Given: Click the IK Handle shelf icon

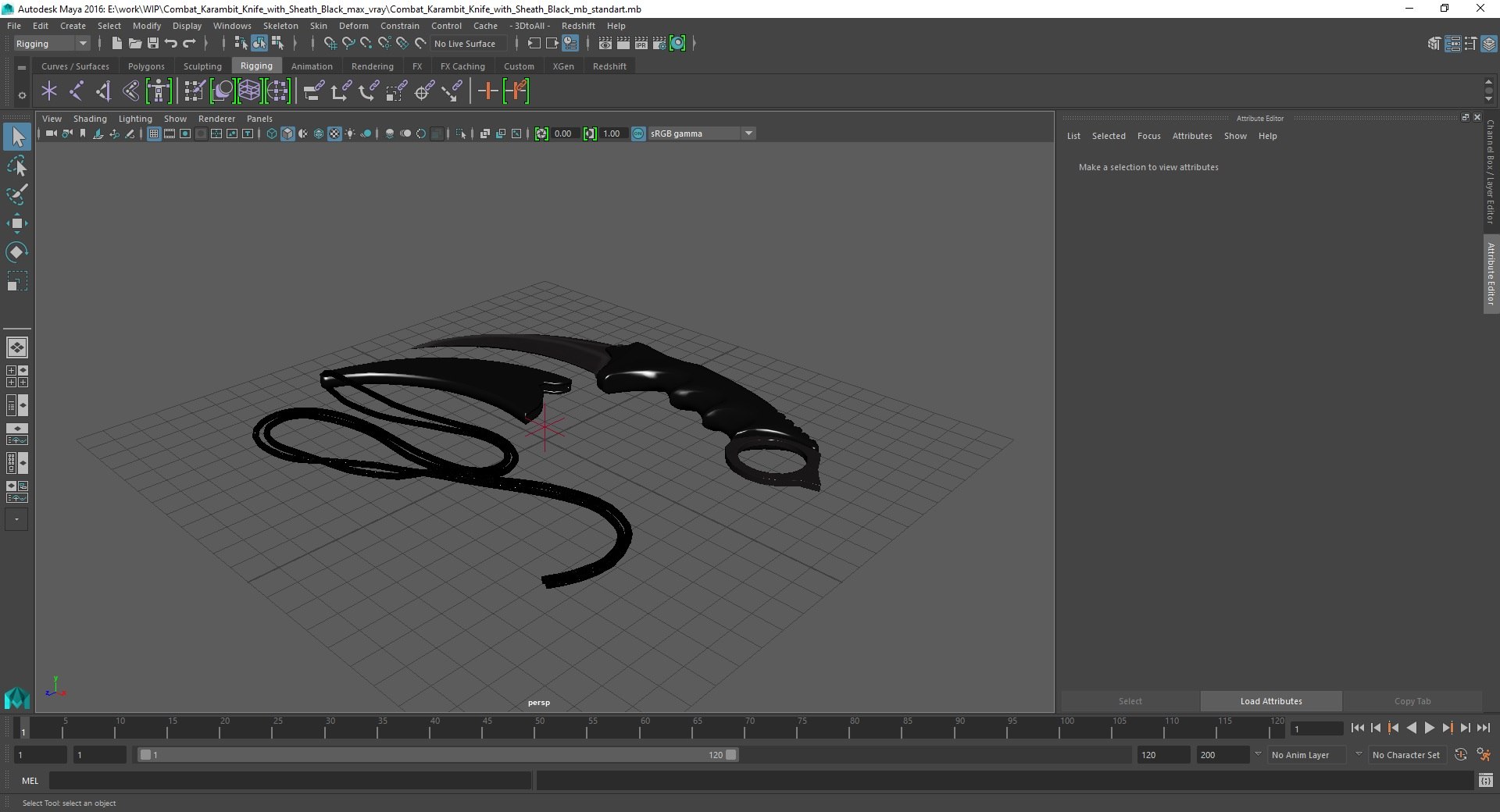Looking at the screenshot, I should tap(104, 91).
